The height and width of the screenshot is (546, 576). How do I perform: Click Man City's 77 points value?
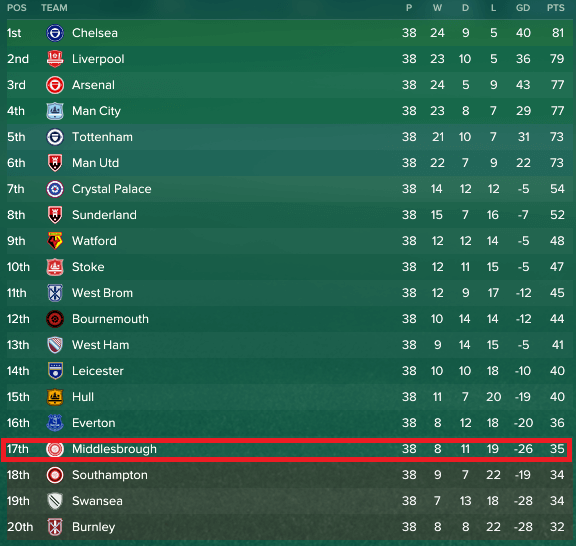(557, 111)
